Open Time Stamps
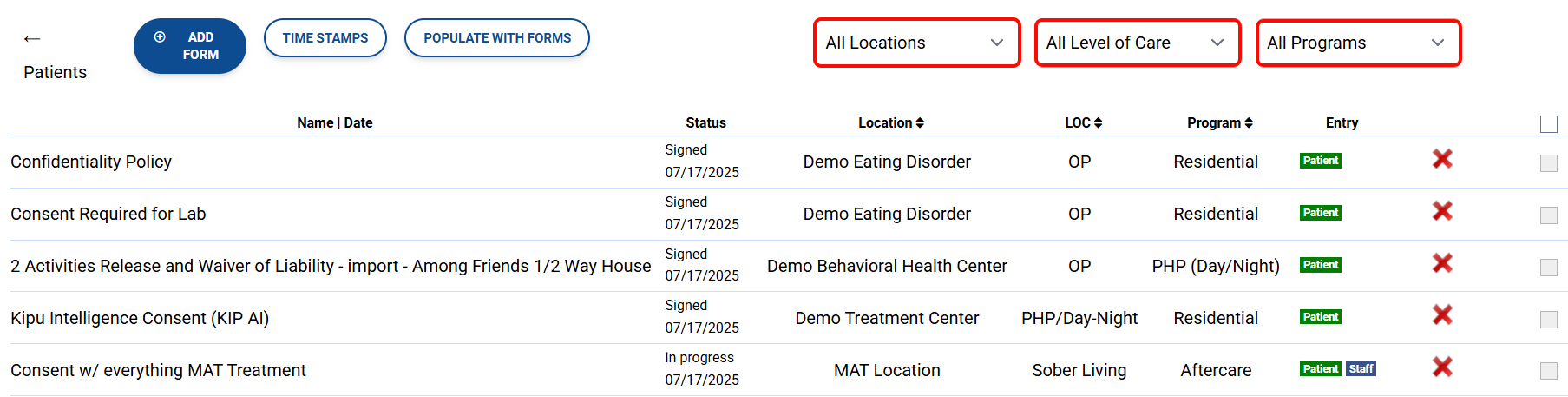1568x397 pixels. (325, 38)
